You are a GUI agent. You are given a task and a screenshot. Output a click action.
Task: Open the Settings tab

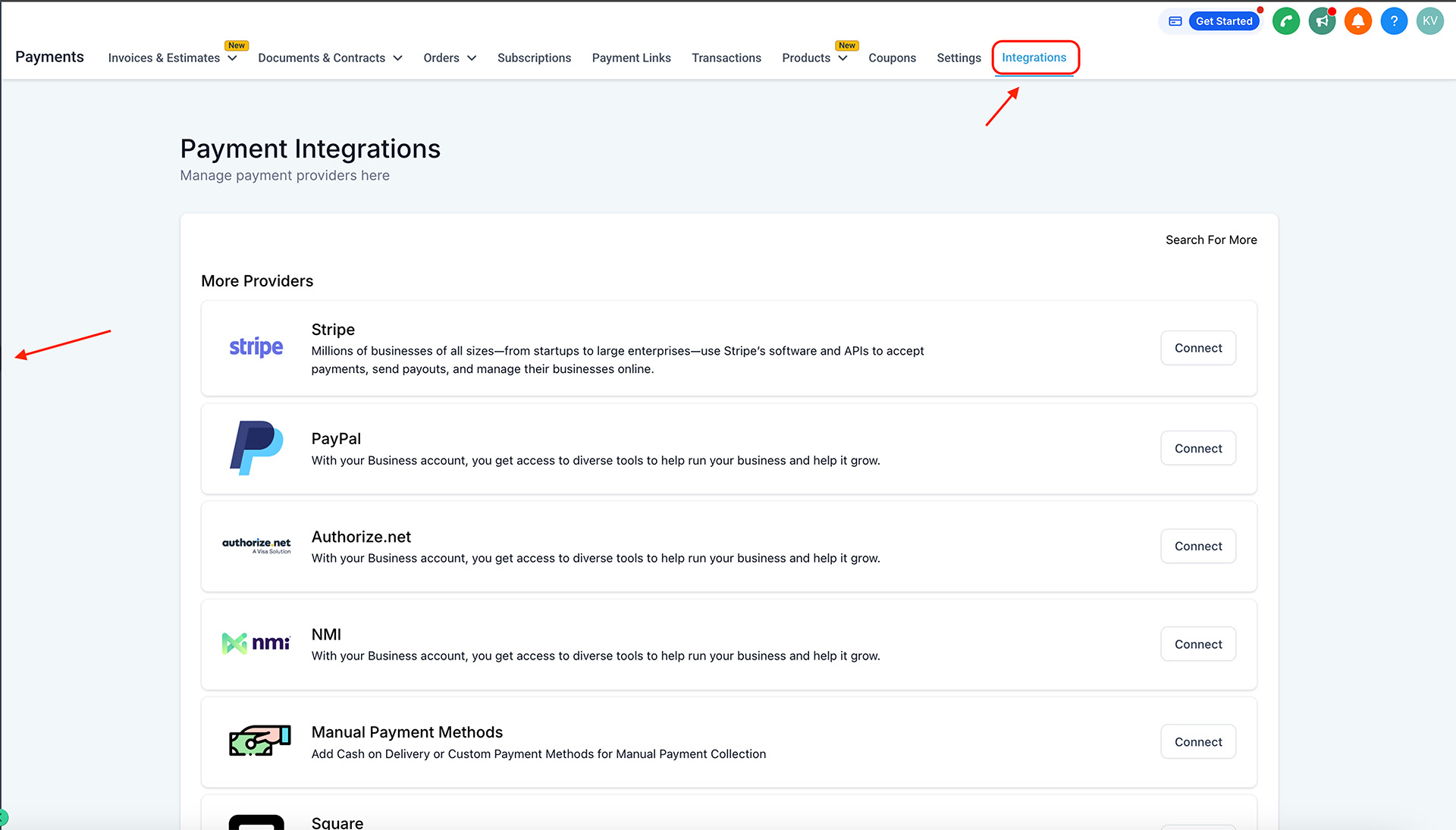coord(959,58)
